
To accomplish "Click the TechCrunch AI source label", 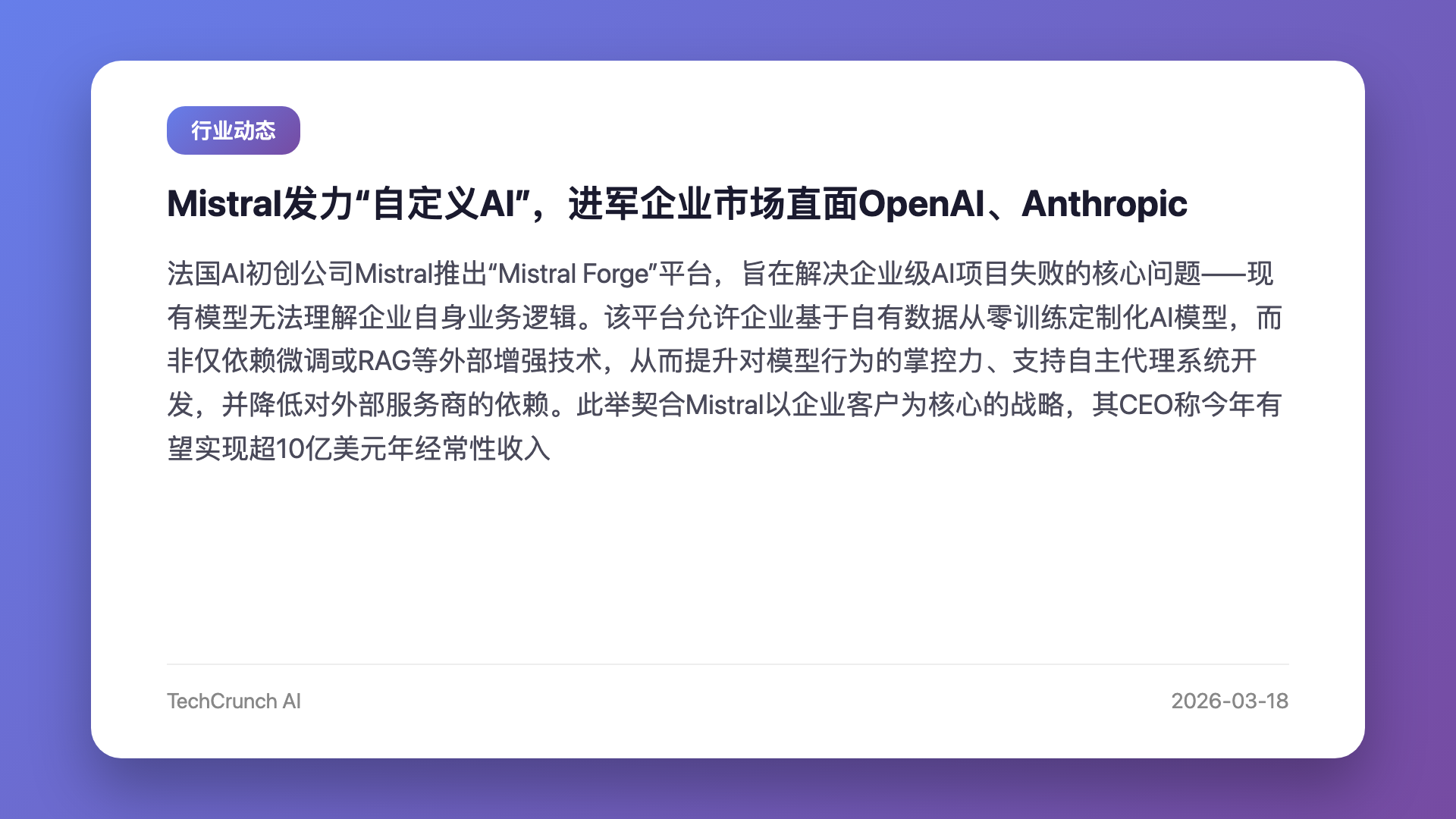I will click(234, 701).
